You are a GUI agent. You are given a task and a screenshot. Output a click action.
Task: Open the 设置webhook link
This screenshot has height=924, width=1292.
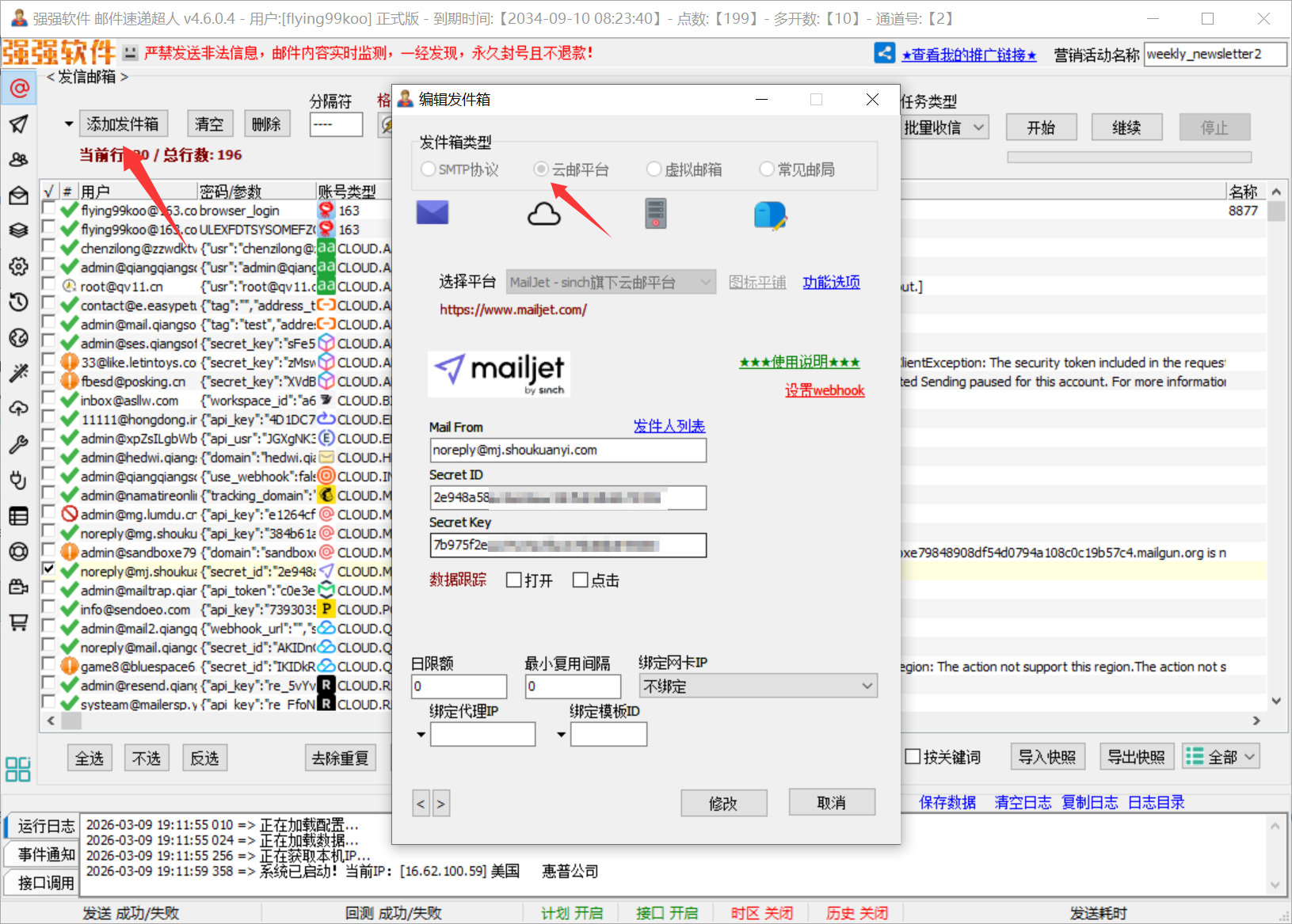[824, 390]
